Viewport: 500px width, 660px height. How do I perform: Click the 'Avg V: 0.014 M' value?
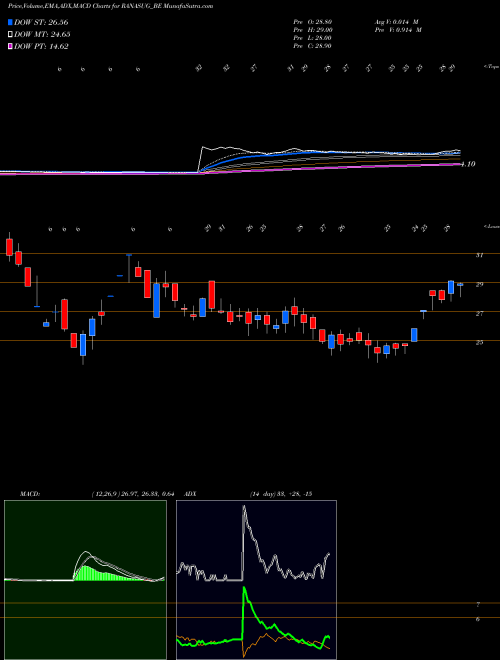(397, 22)
